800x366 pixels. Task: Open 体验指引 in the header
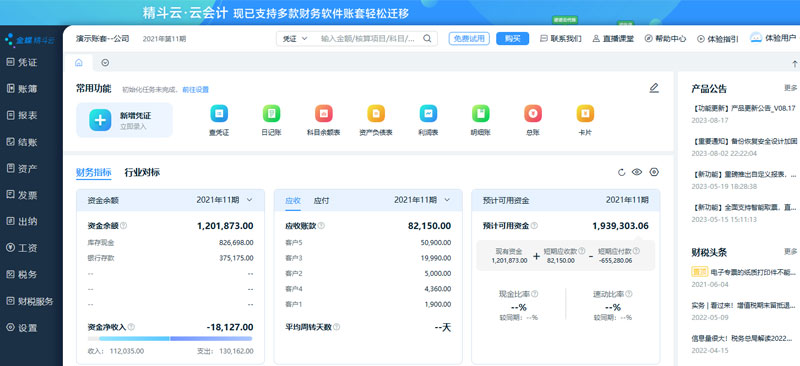pos(718,38)
